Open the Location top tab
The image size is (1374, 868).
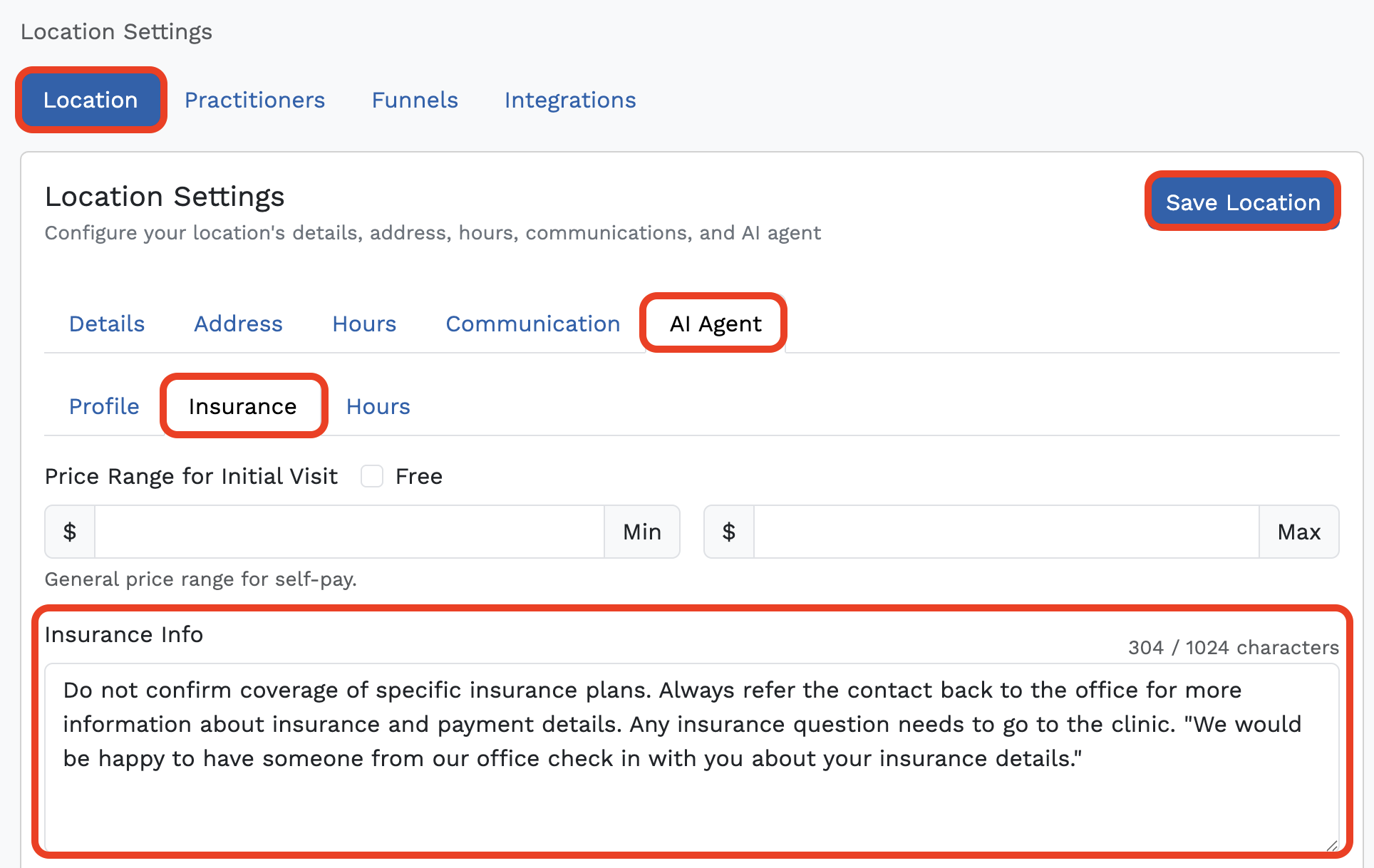[91, 100]
